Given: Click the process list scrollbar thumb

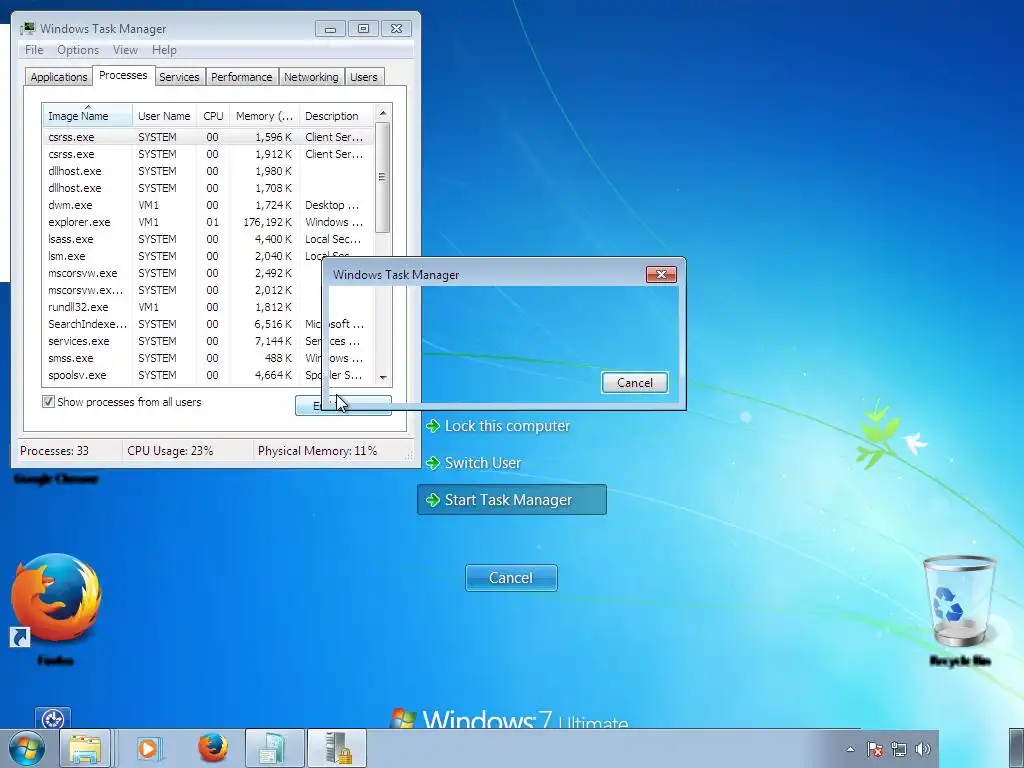Looking at the screenshot, I should (x=383, y=177).
